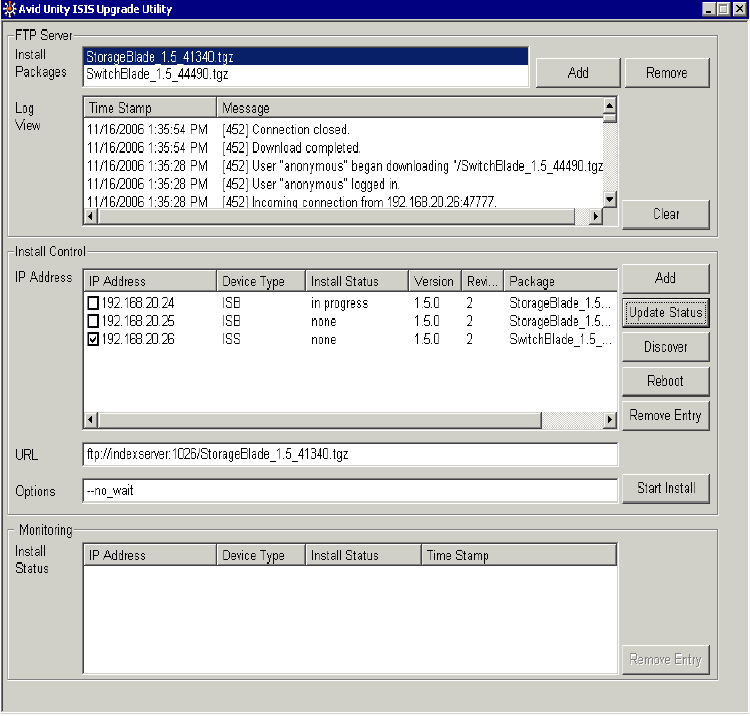Click log view scroll up arrow
750x716 pixels.
click(x=609, y=105)
